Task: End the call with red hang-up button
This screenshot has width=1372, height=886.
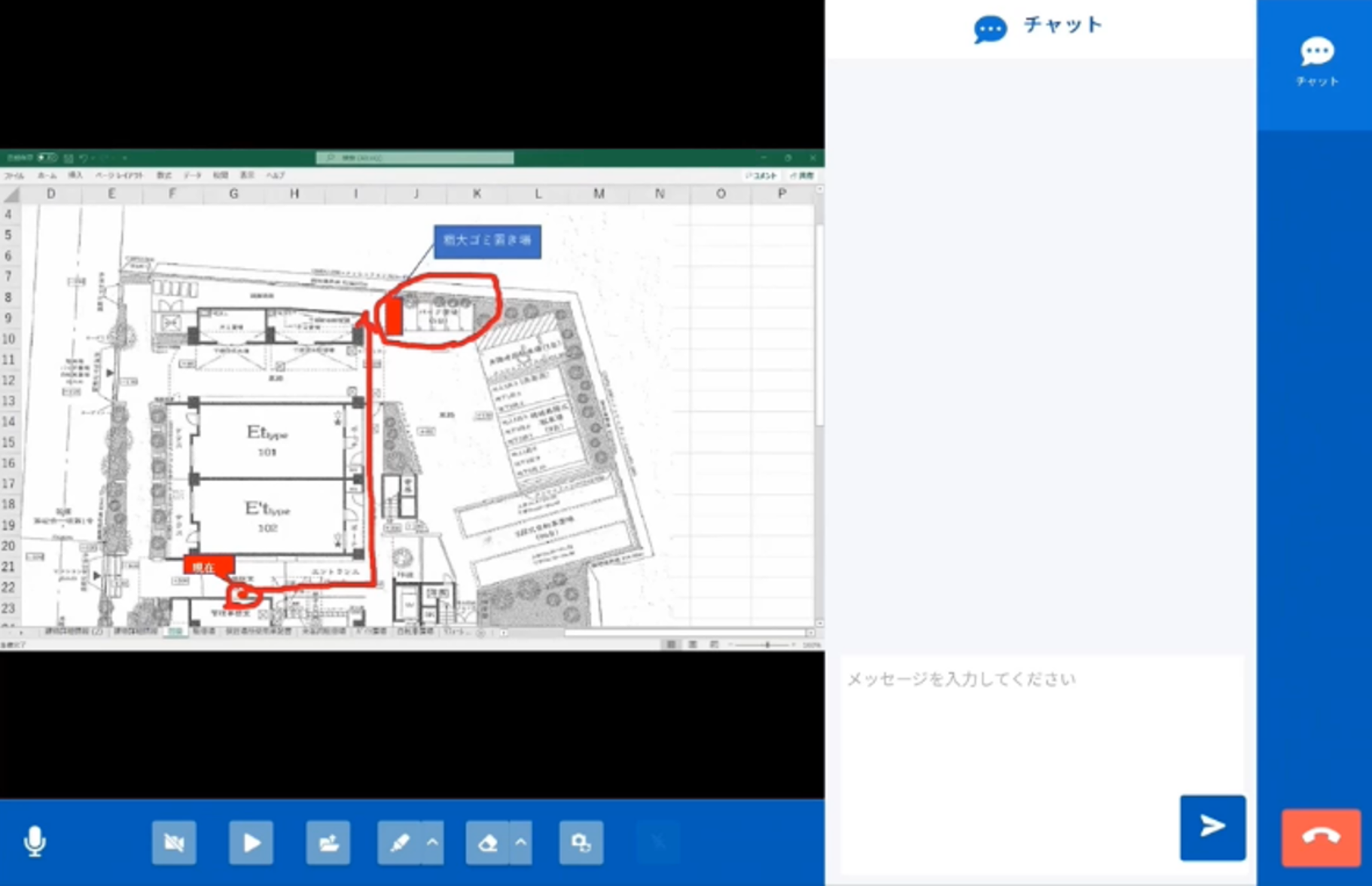Action: click(x=1320, y=837)
